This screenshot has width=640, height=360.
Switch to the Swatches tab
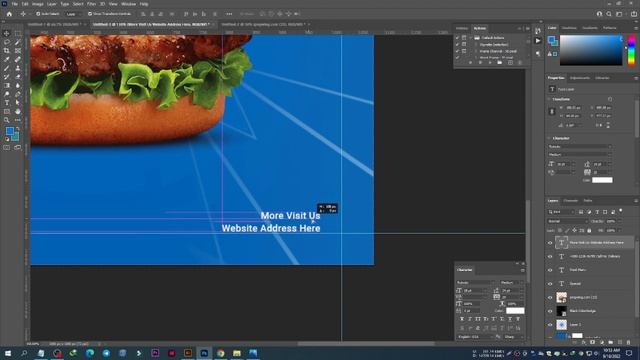569,28
